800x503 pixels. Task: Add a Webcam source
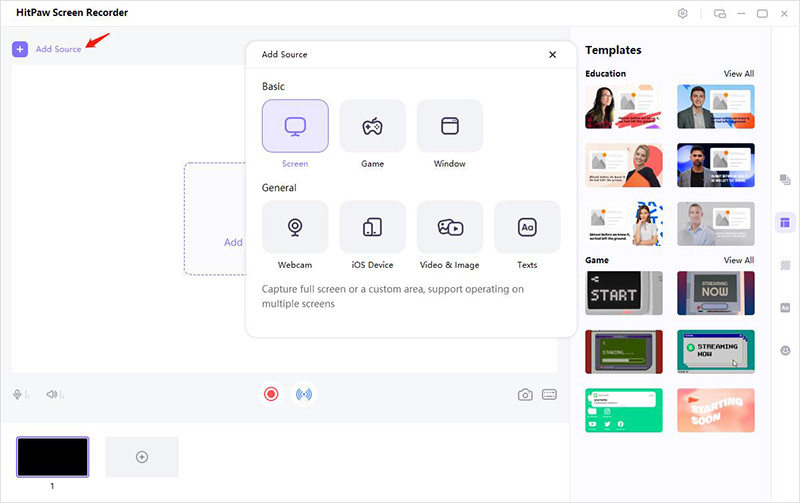(x=295, y=227)
